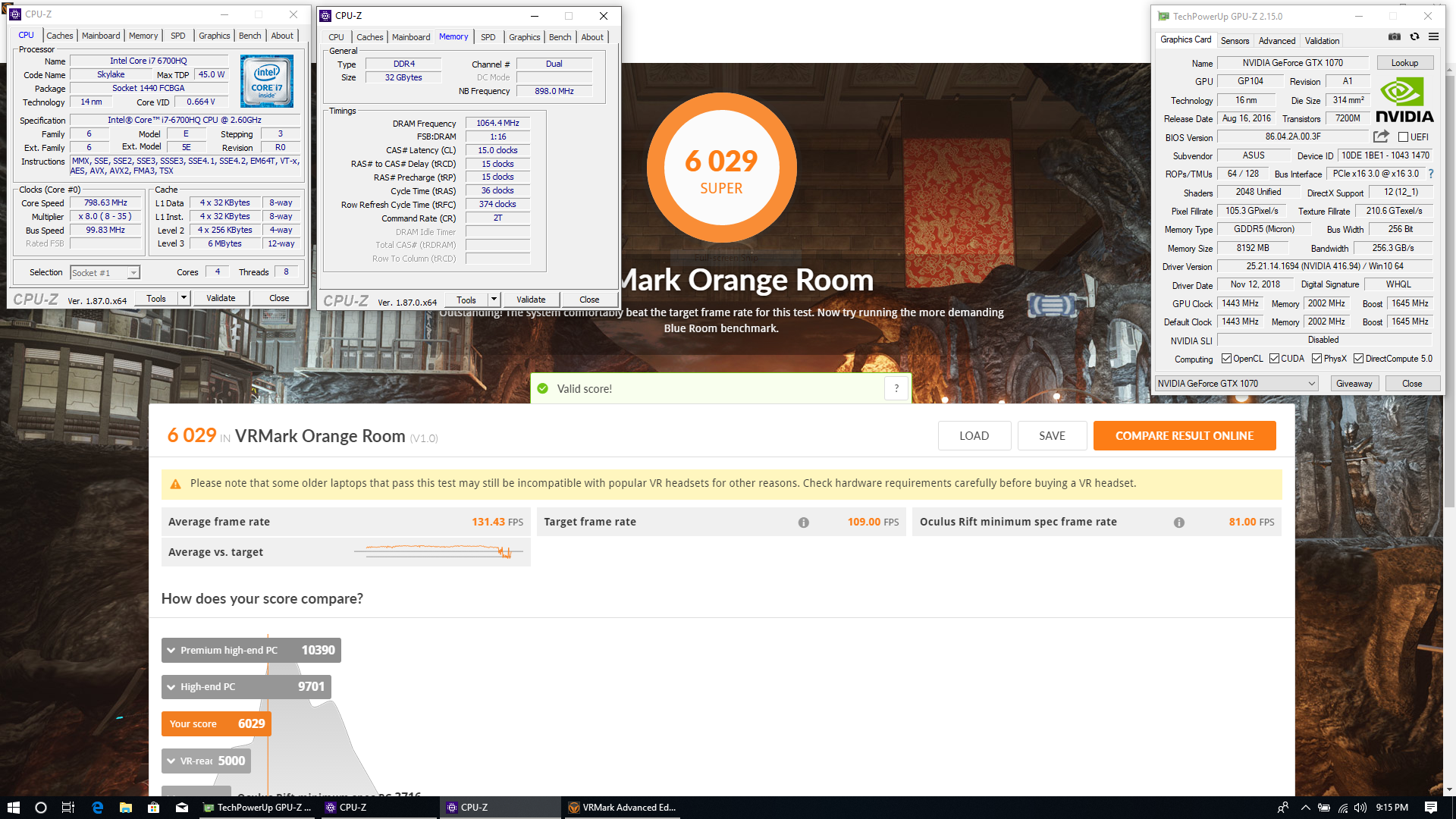Open the Validation tab in GPU-Z

tap(1322, 41)
